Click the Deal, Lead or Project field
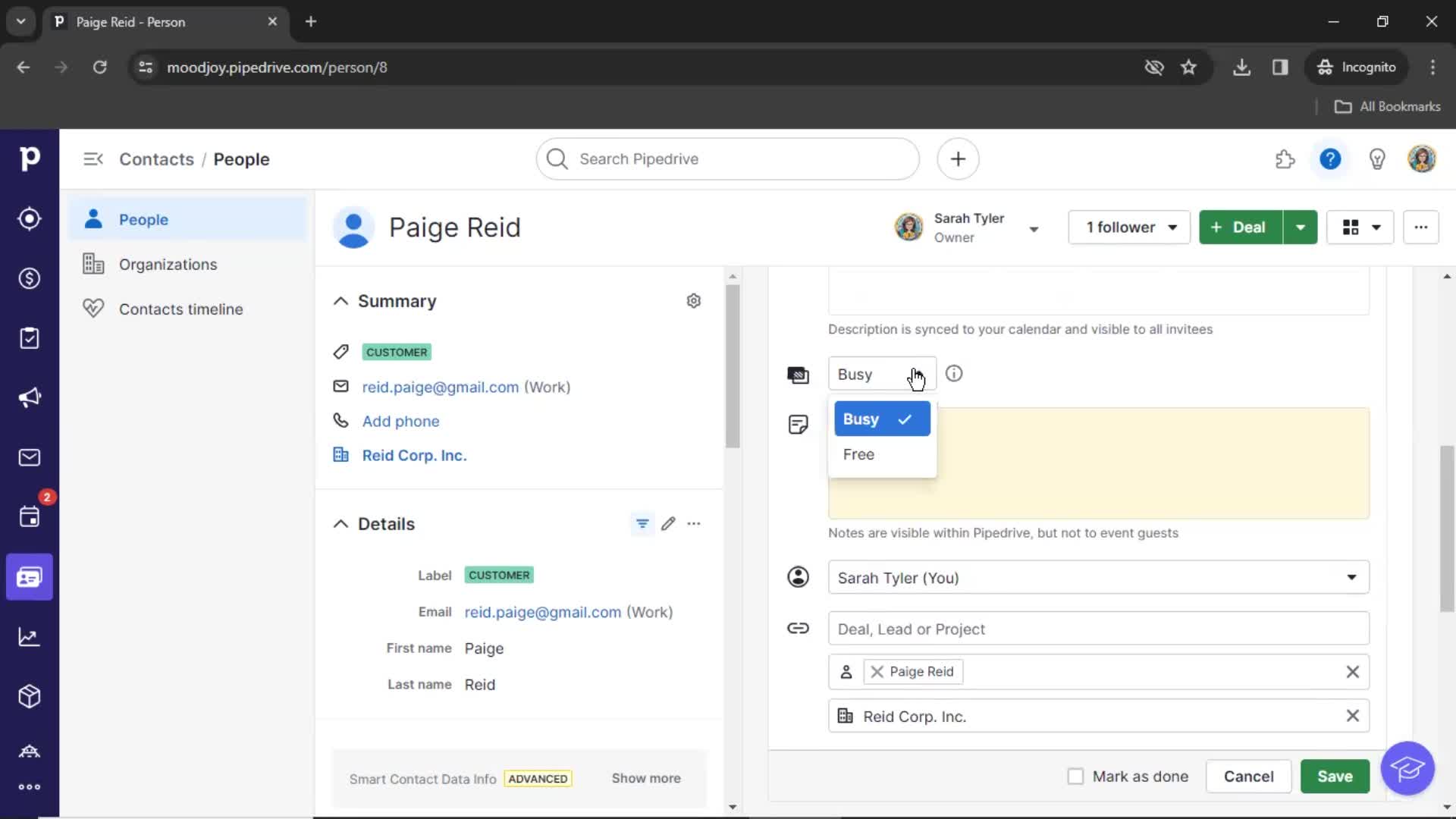Image resolution: width=1456 pixels, height=819 pixels. click(x=1098, y=629)
